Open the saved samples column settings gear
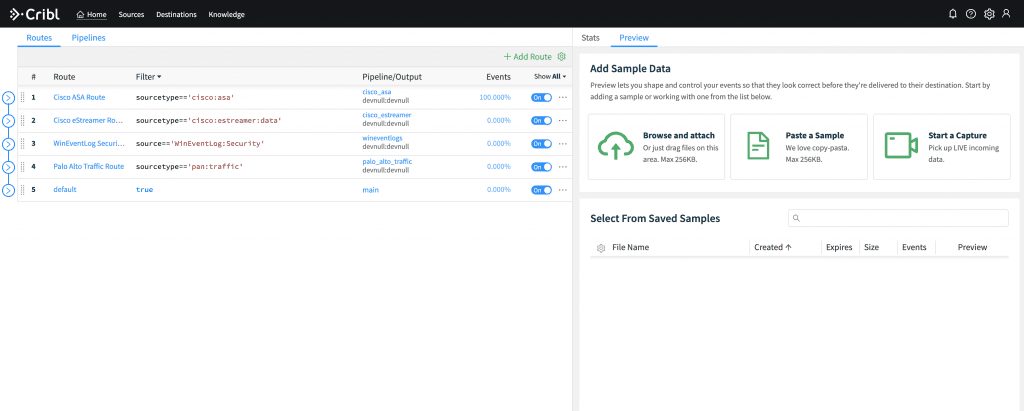The height and width of the screenshot is (411, 1024). point(601,248)
